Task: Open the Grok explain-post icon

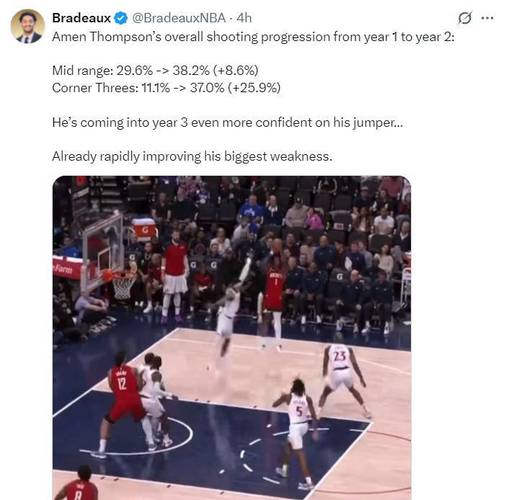Action: [464, 18]
